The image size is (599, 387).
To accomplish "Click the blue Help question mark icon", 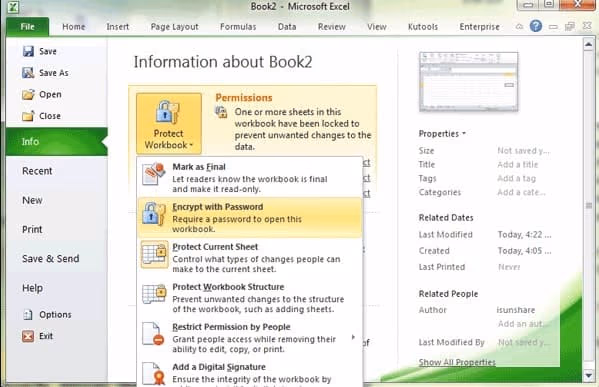I will 536,26.
